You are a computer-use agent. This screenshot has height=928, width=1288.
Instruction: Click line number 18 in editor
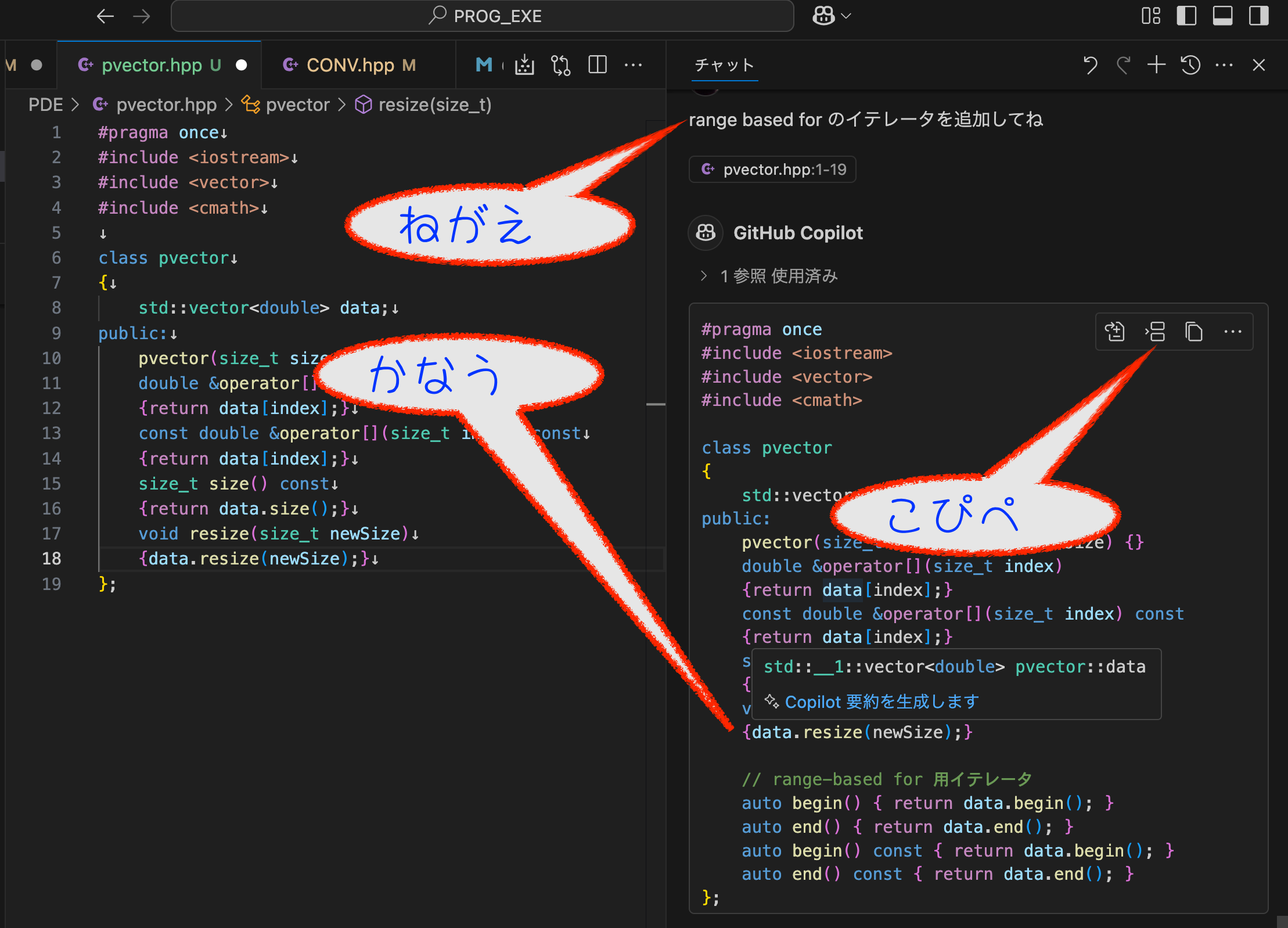(51, 559)
